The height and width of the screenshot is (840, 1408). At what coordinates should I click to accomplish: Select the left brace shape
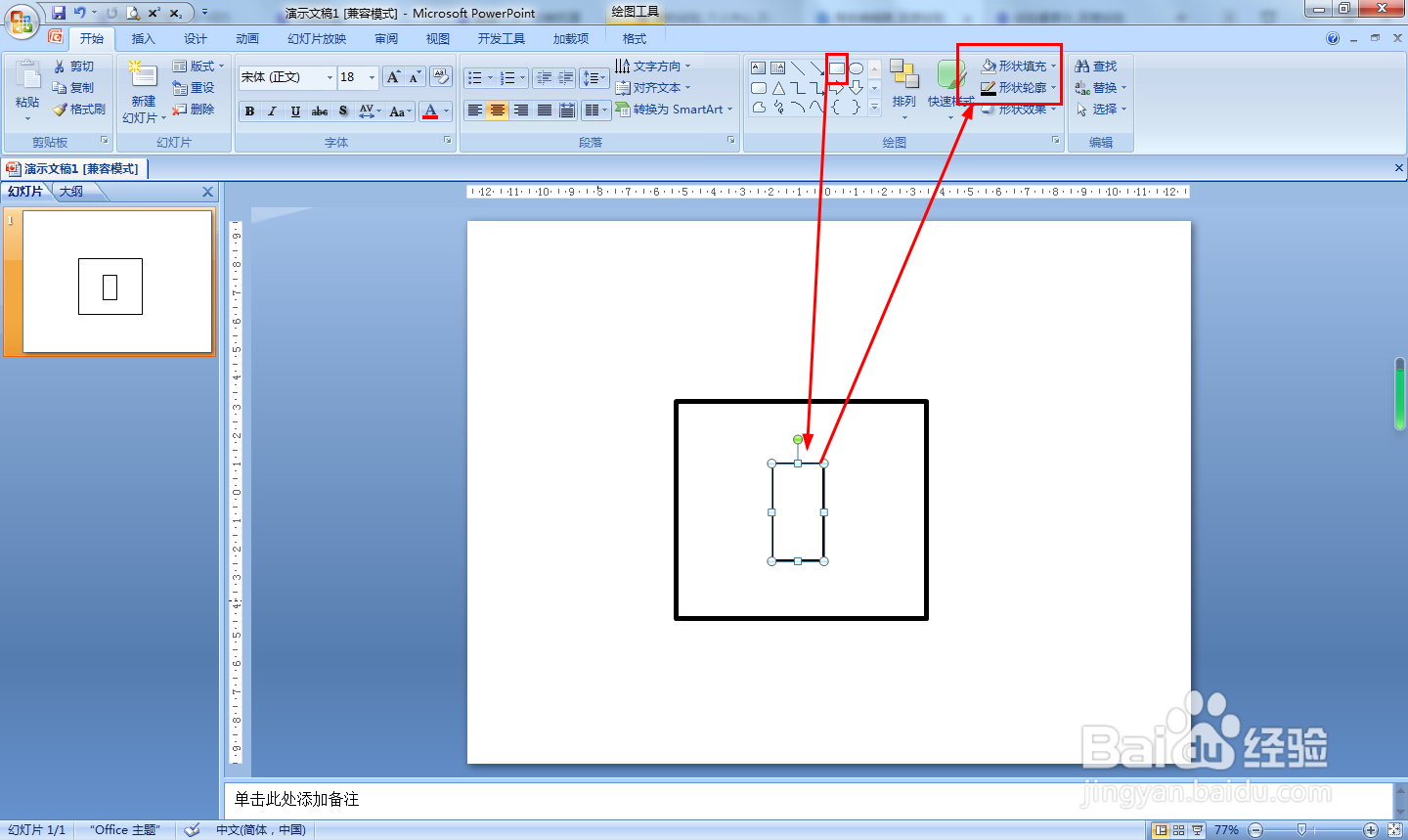tap(837, 108)
